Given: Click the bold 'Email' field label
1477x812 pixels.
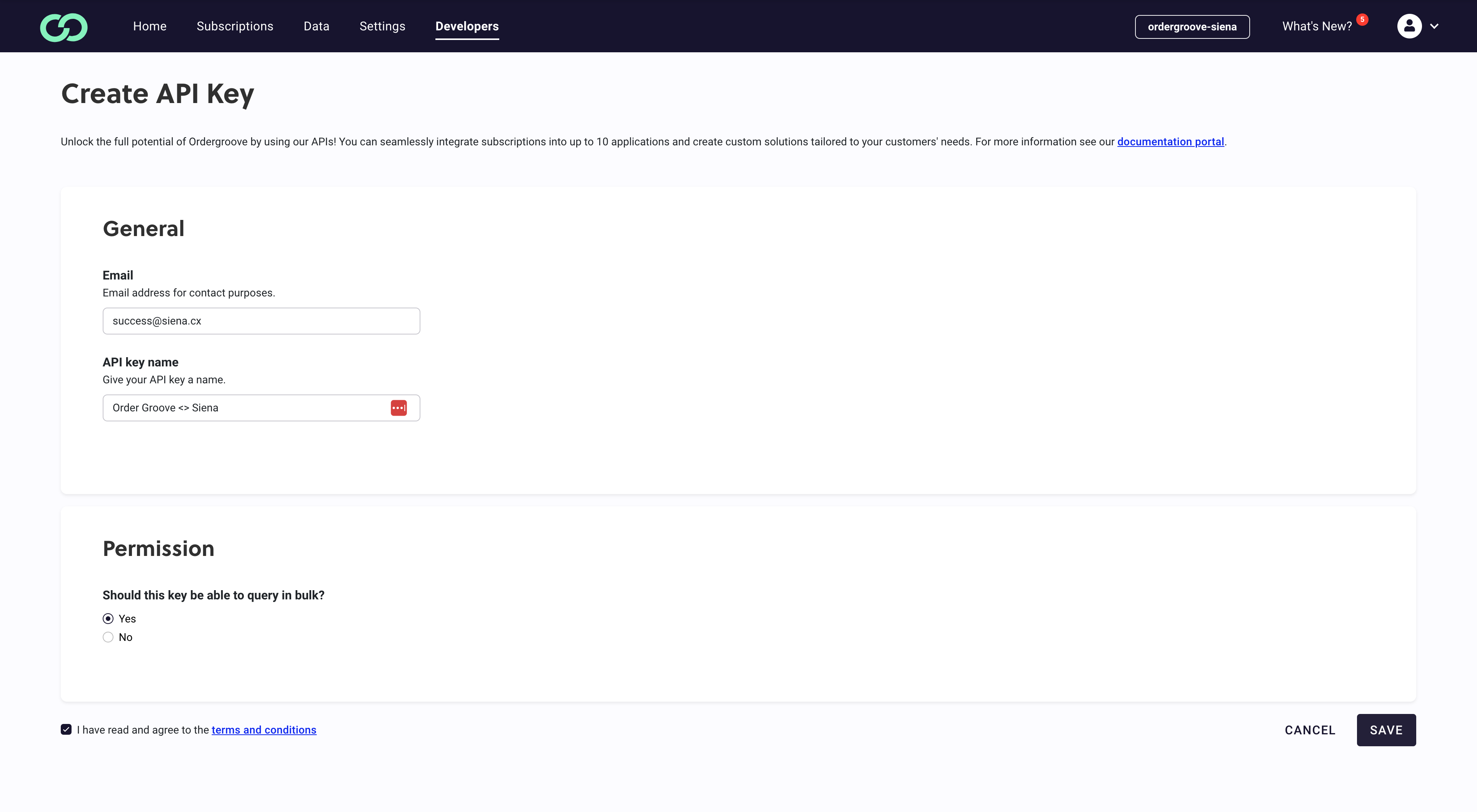Looking at the screenshot, I should (118, 275).
